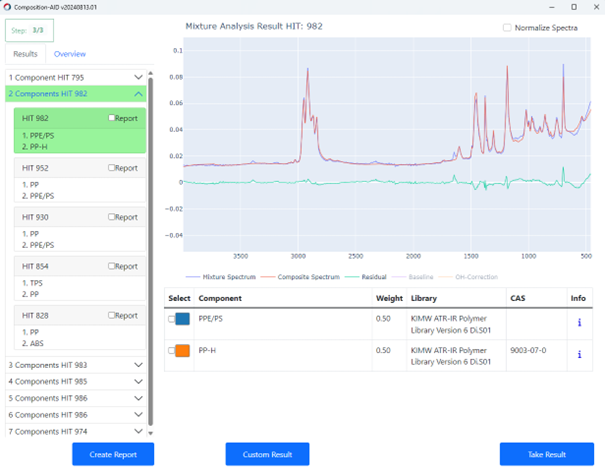Viewport: 605px width, 473px height.
Task: Open info for PP-H component
Action: (579, 354)
